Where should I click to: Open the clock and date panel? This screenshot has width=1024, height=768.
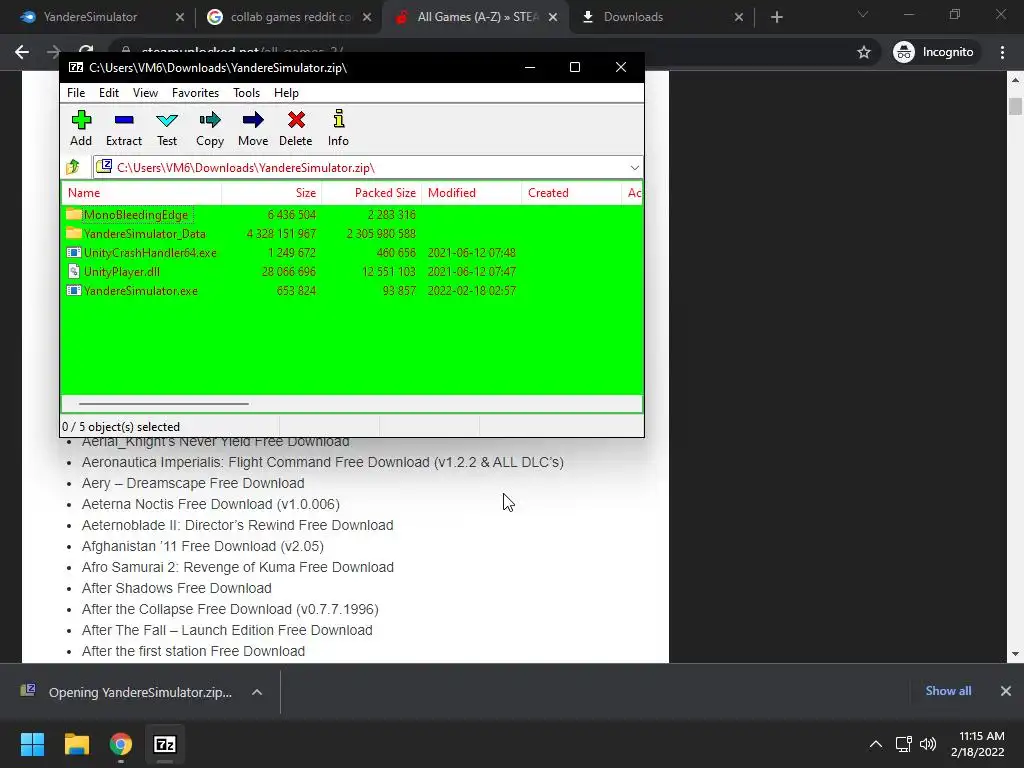click(978, 744)
